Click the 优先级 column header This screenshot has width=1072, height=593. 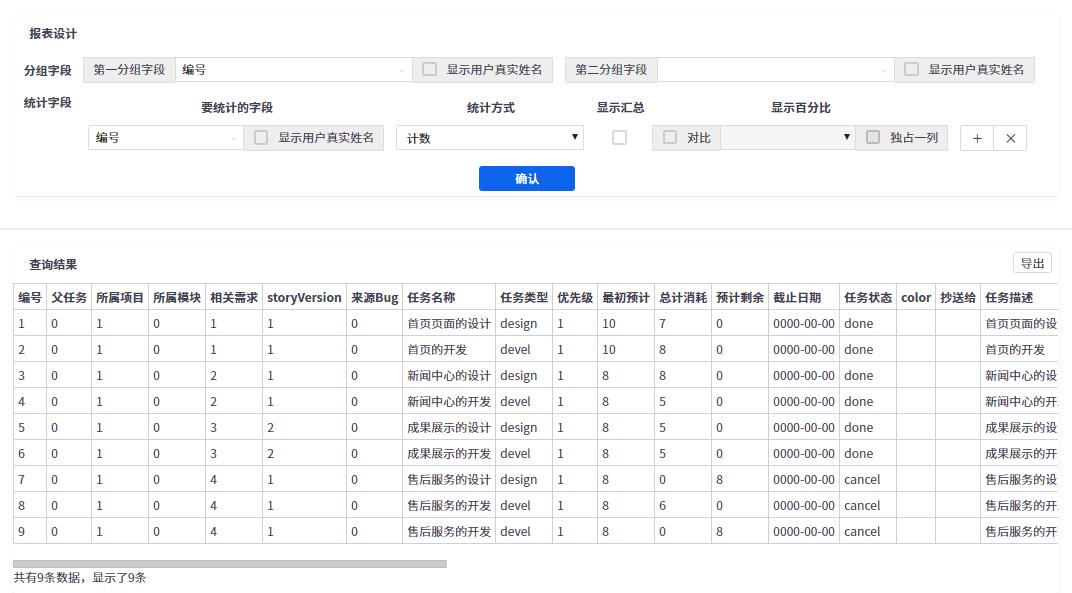pyautogui.click(x=575, y=298)
